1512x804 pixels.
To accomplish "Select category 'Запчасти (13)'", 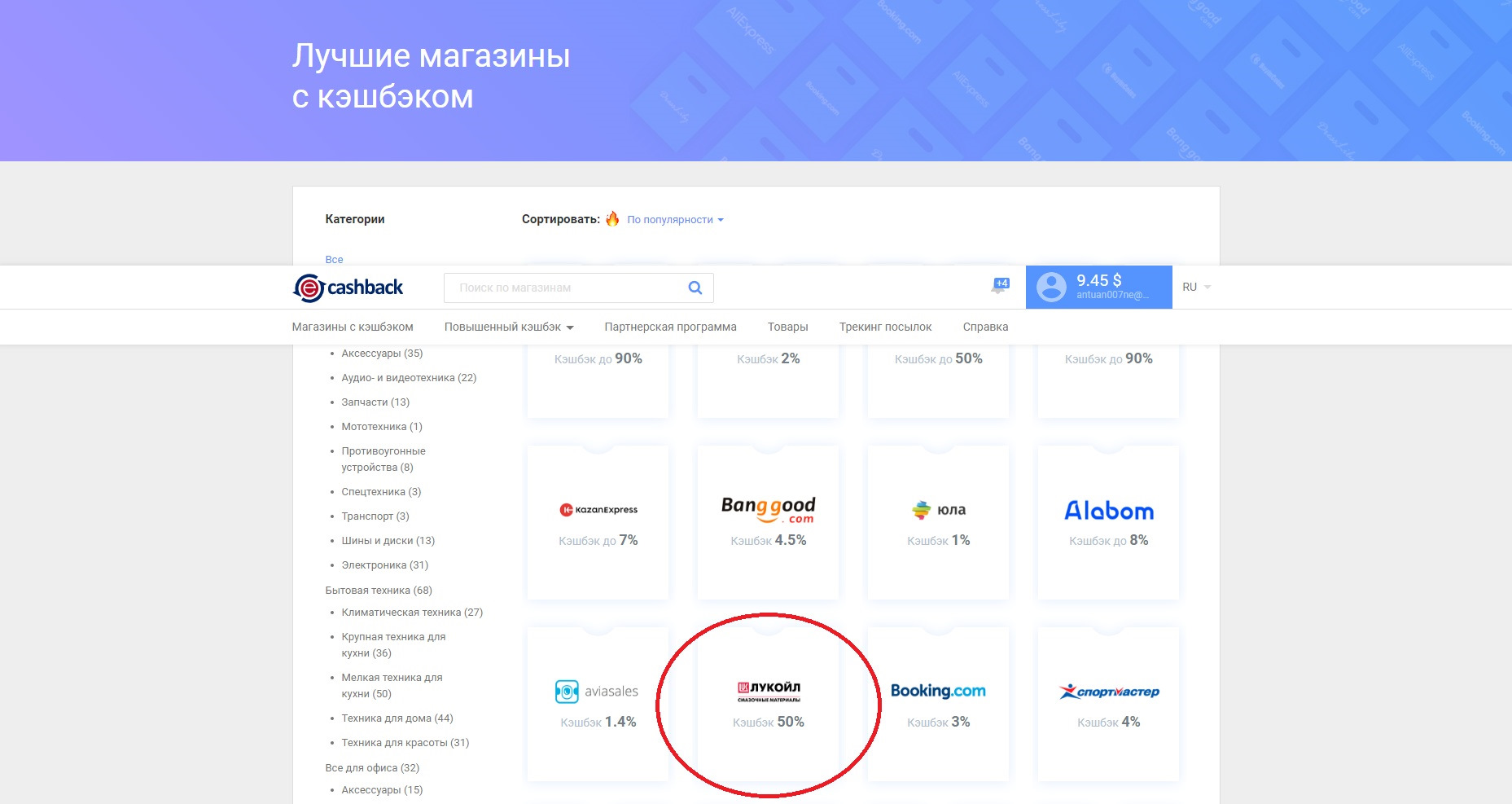I will pyautogui.click(x=375, y=402).
